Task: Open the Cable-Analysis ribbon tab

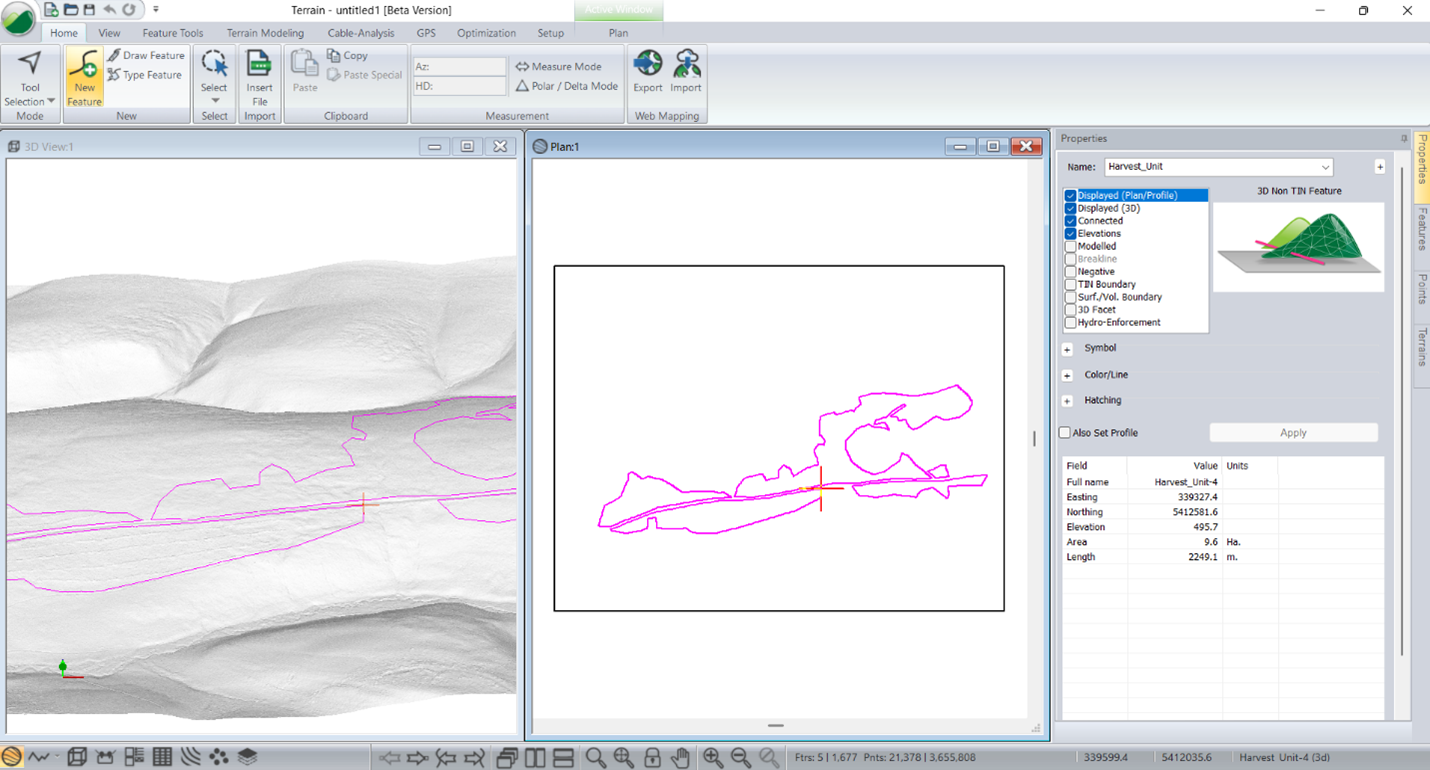Action: 361,33
